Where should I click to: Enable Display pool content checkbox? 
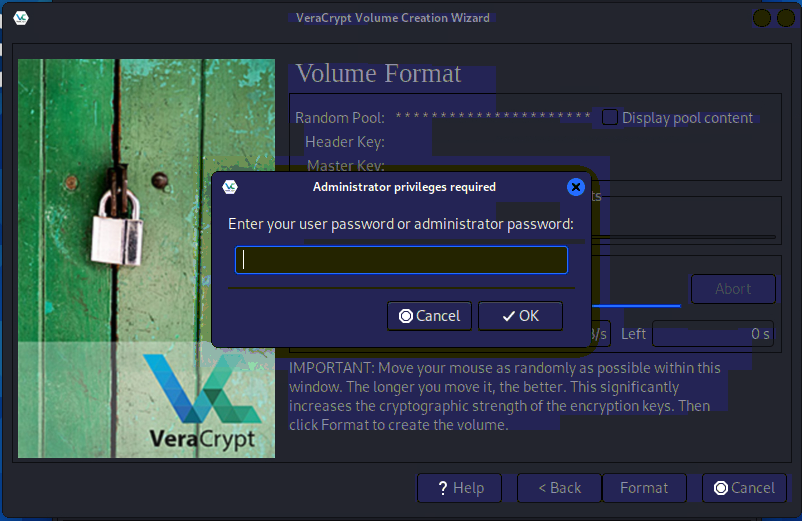(x=610, y=117)
